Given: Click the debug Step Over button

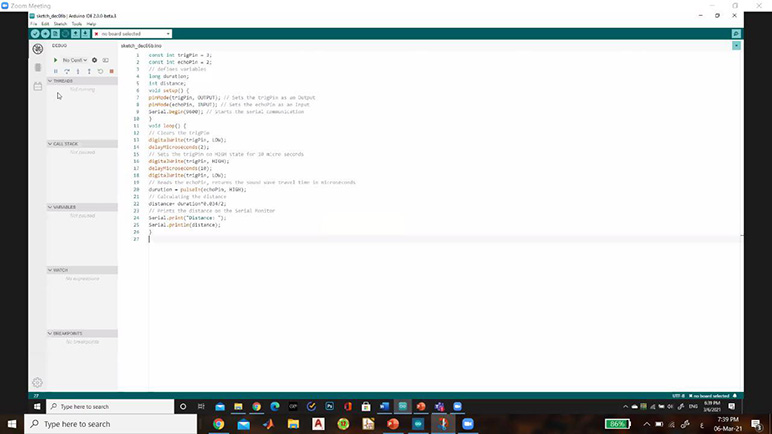Looking at the screenshot, I should point(67,71).
